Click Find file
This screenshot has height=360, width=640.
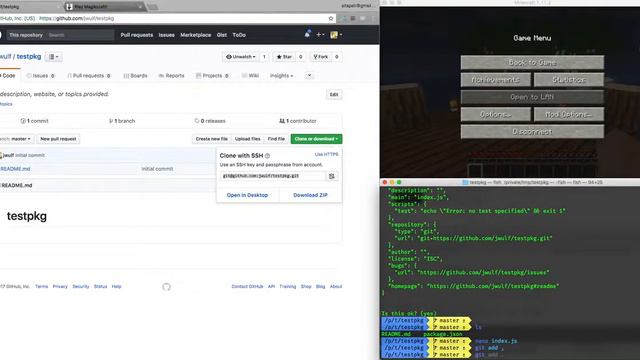coord(276,139)
